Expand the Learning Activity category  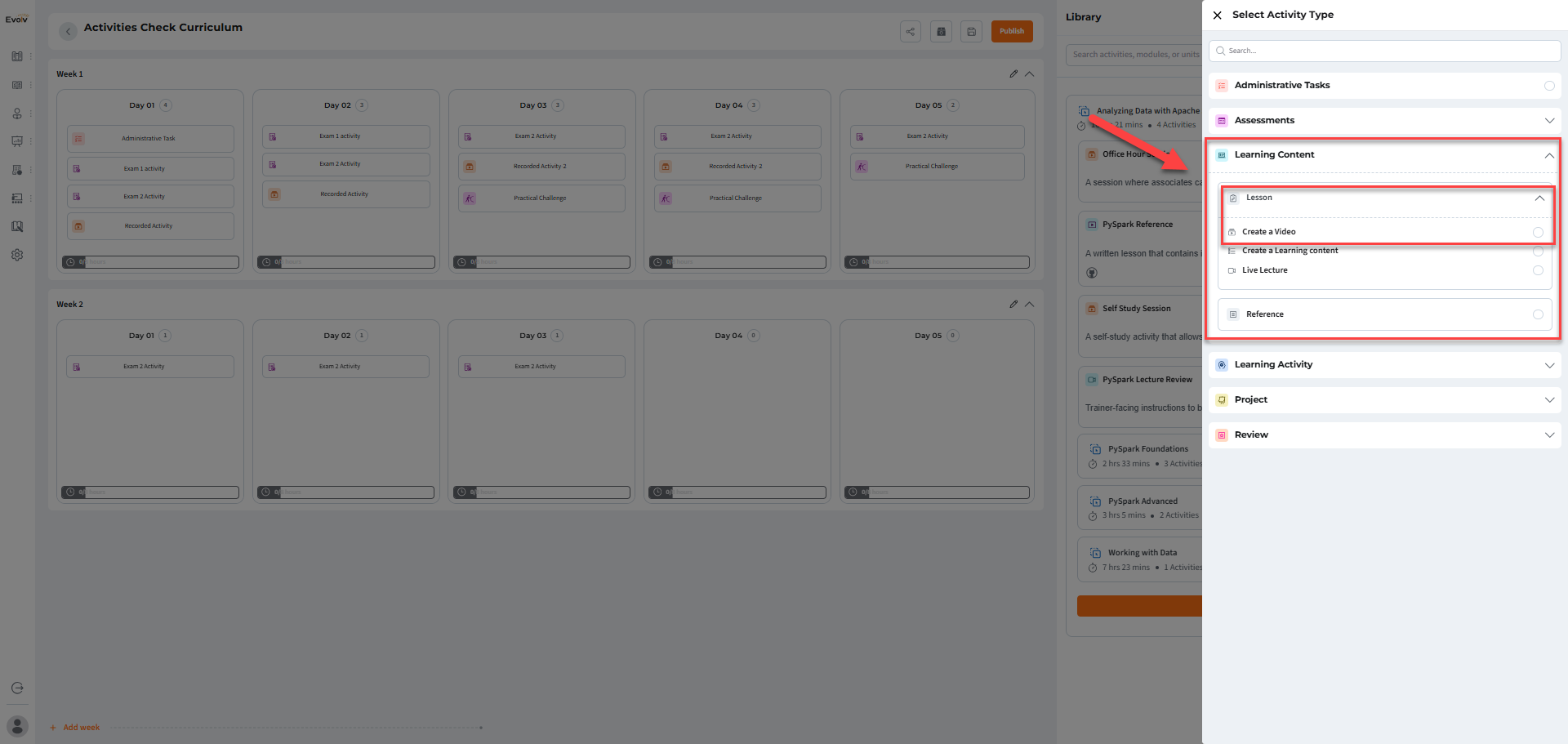pos(1549,365)
